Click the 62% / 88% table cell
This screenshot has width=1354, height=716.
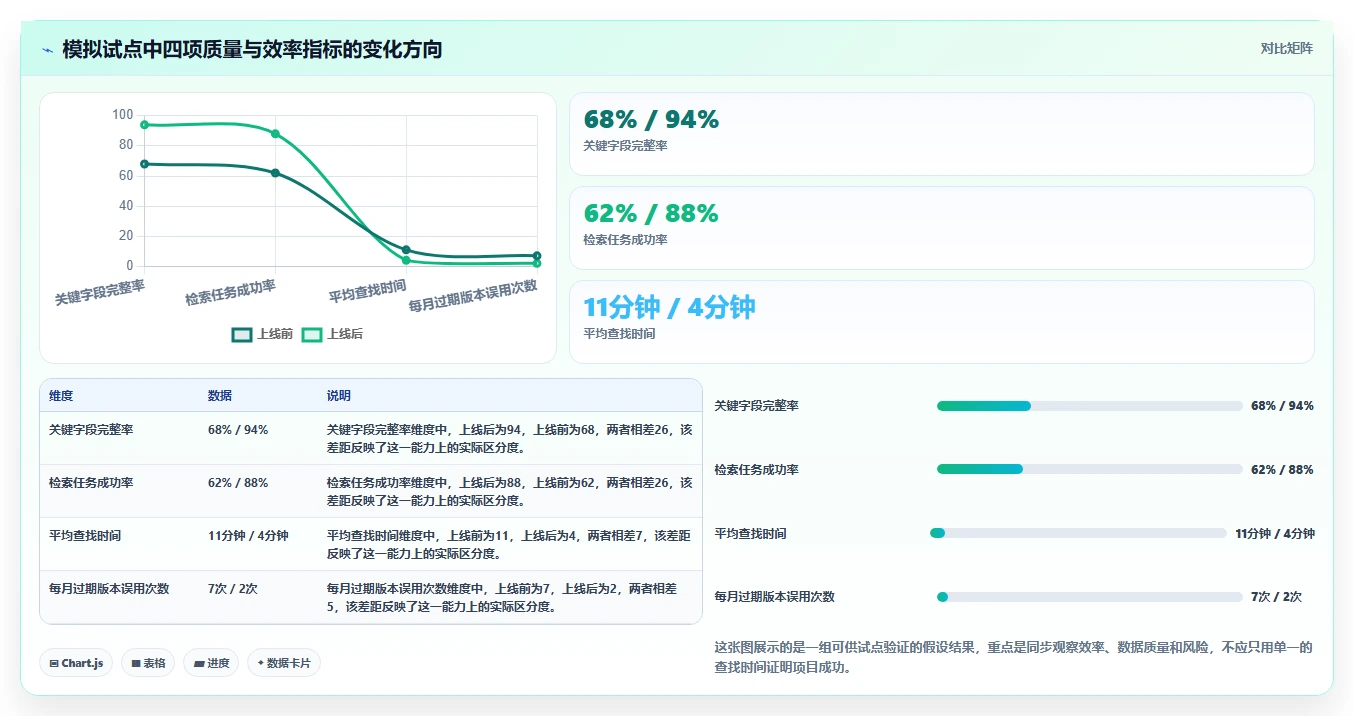point(238,482)
